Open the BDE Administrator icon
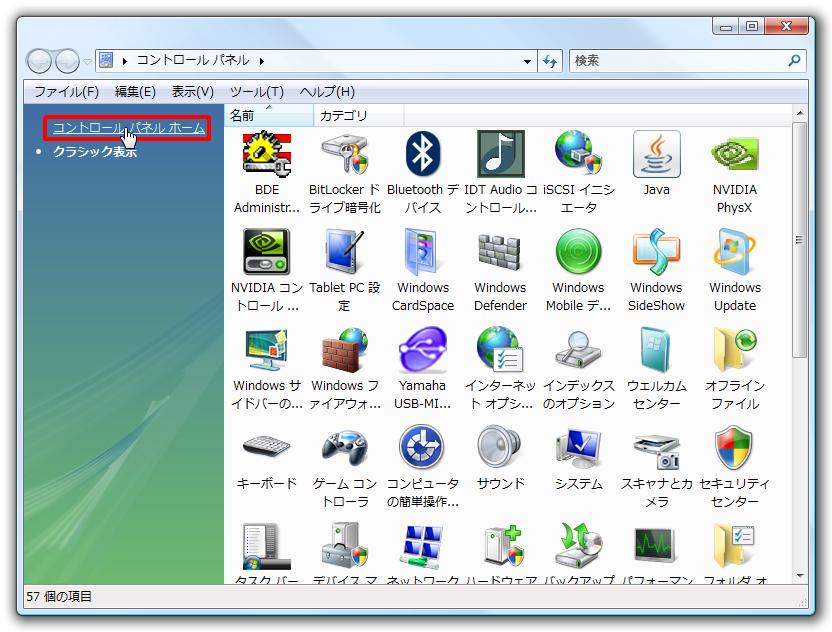This screenshot has width=832, height=632. [x=266, y=155]
